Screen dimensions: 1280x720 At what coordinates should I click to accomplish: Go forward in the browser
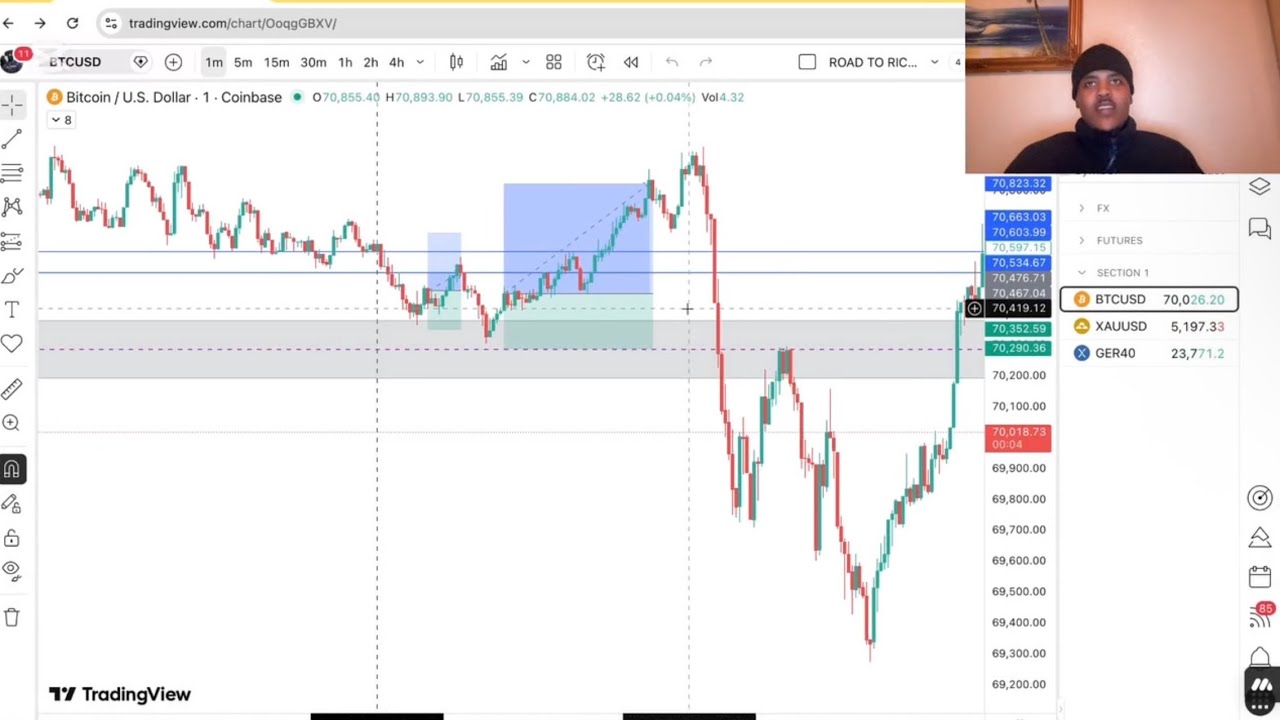tap(40, 23)
